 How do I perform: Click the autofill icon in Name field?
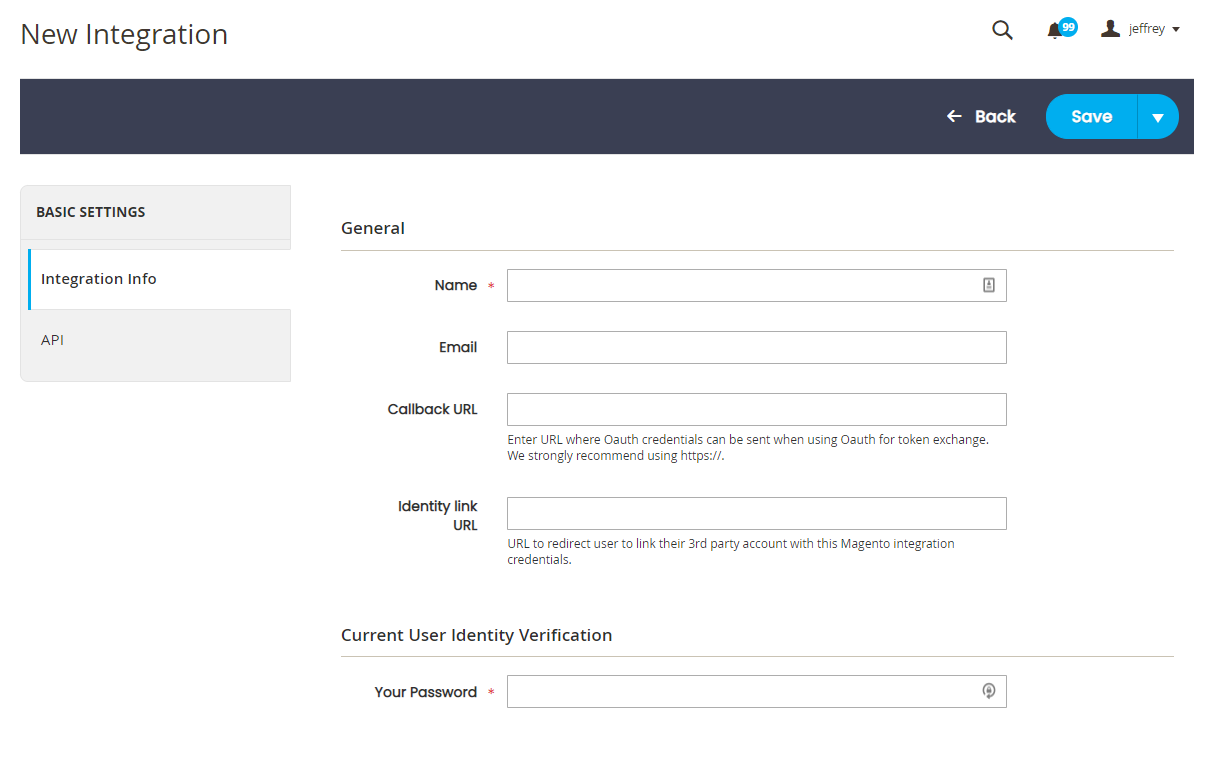click(x=988, y=285)
